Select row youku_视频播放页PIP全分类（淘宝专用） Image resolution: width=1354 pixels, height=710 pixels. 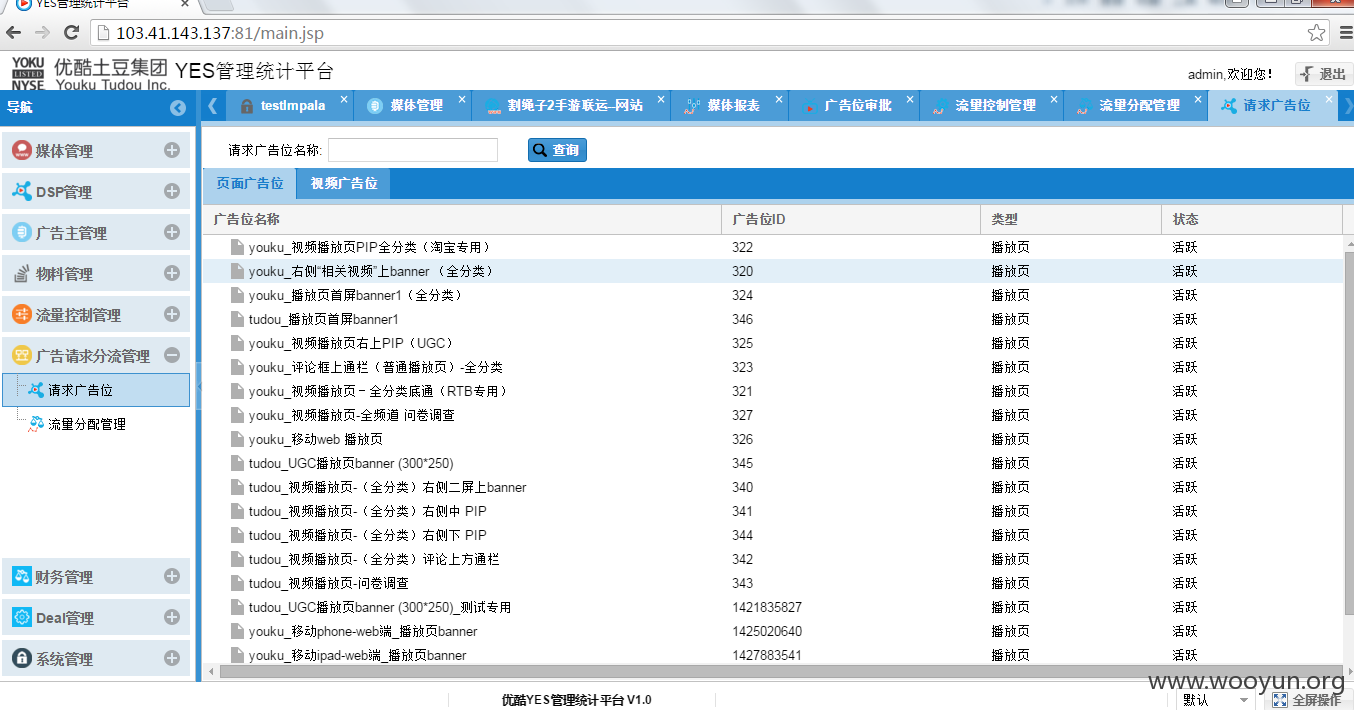pos(772,247)
